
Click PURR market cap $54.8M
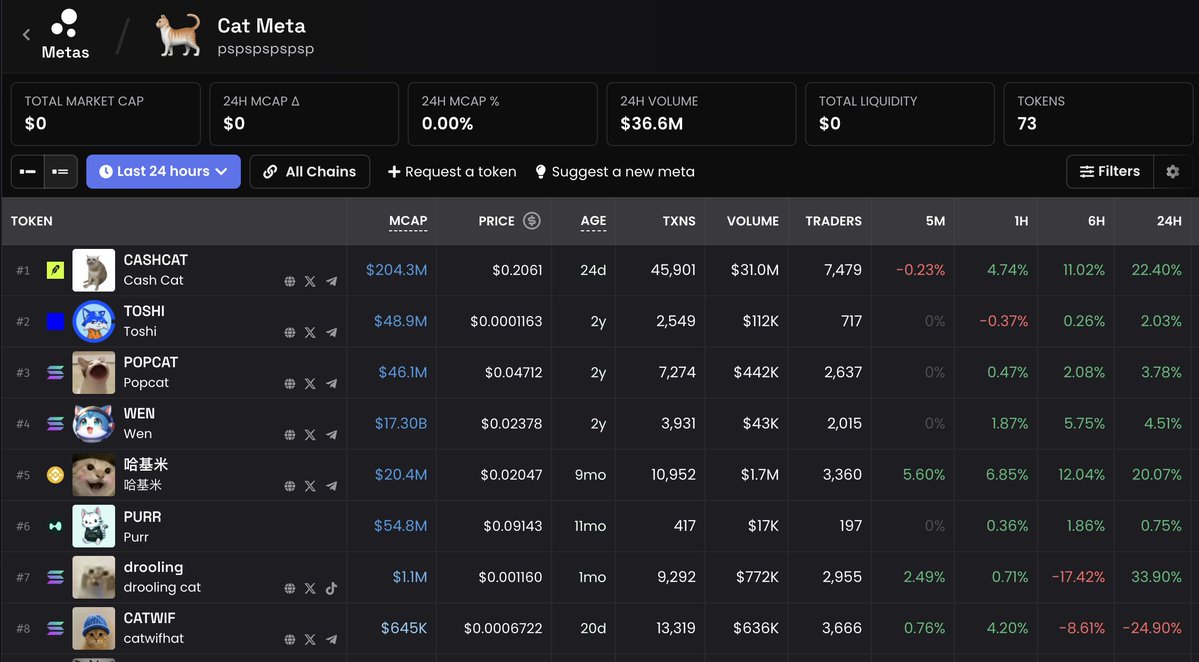click(x=400, y=526)
